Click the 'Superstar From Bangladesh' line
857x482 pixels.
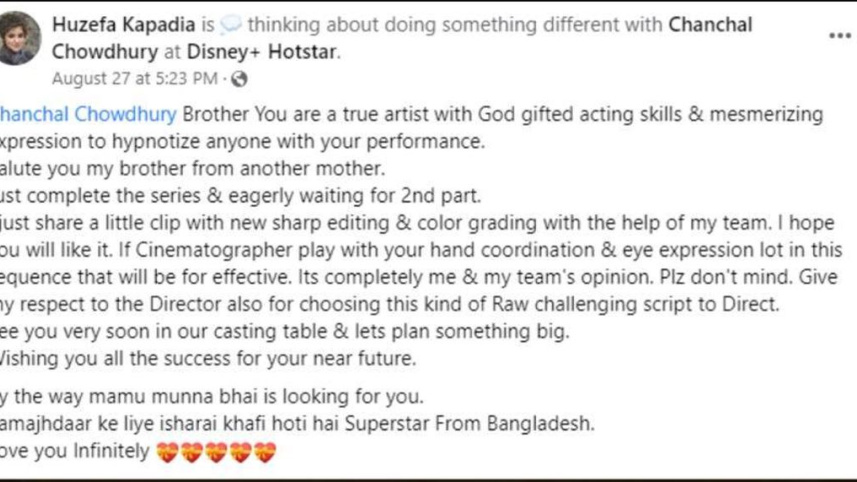tap(300, 424)
